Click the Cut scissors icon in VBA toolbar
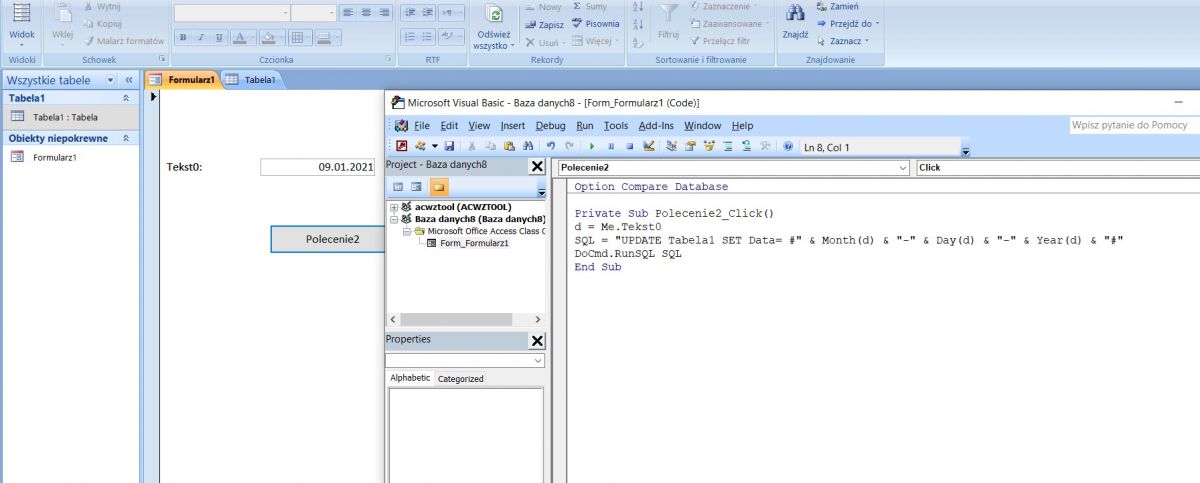Image resolution: width=1200 pixels, height=483 pixels. [471, 146]
